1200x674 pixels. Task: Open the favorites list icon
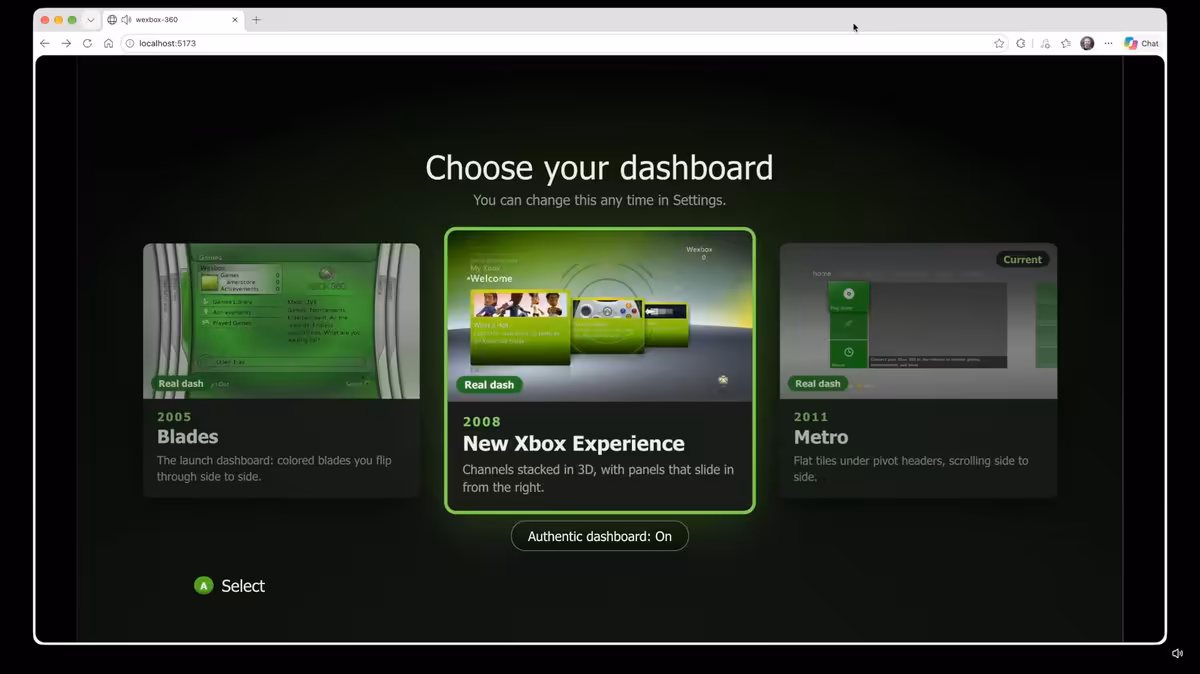(1066, 44)
